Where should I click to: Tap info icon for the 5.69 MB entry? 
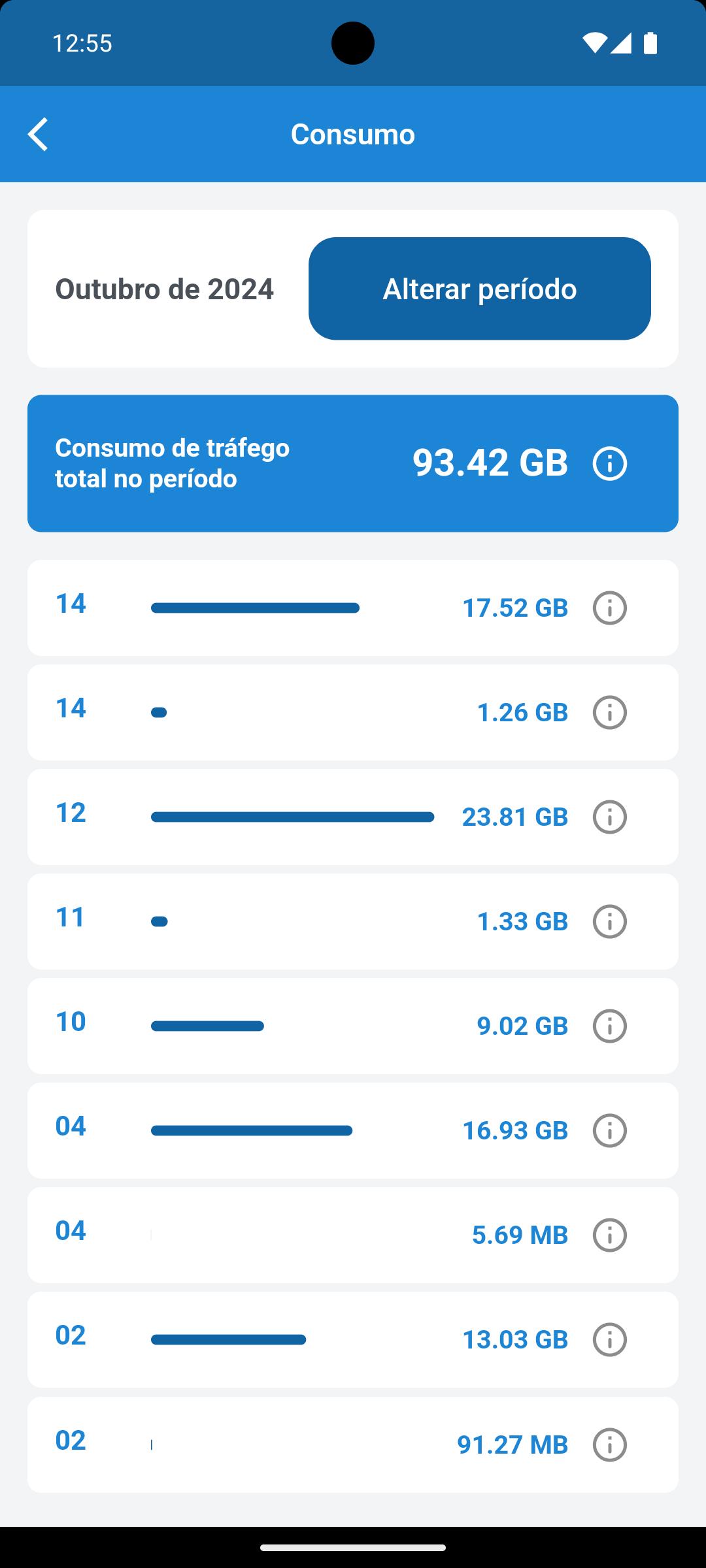coord(610,1235)
